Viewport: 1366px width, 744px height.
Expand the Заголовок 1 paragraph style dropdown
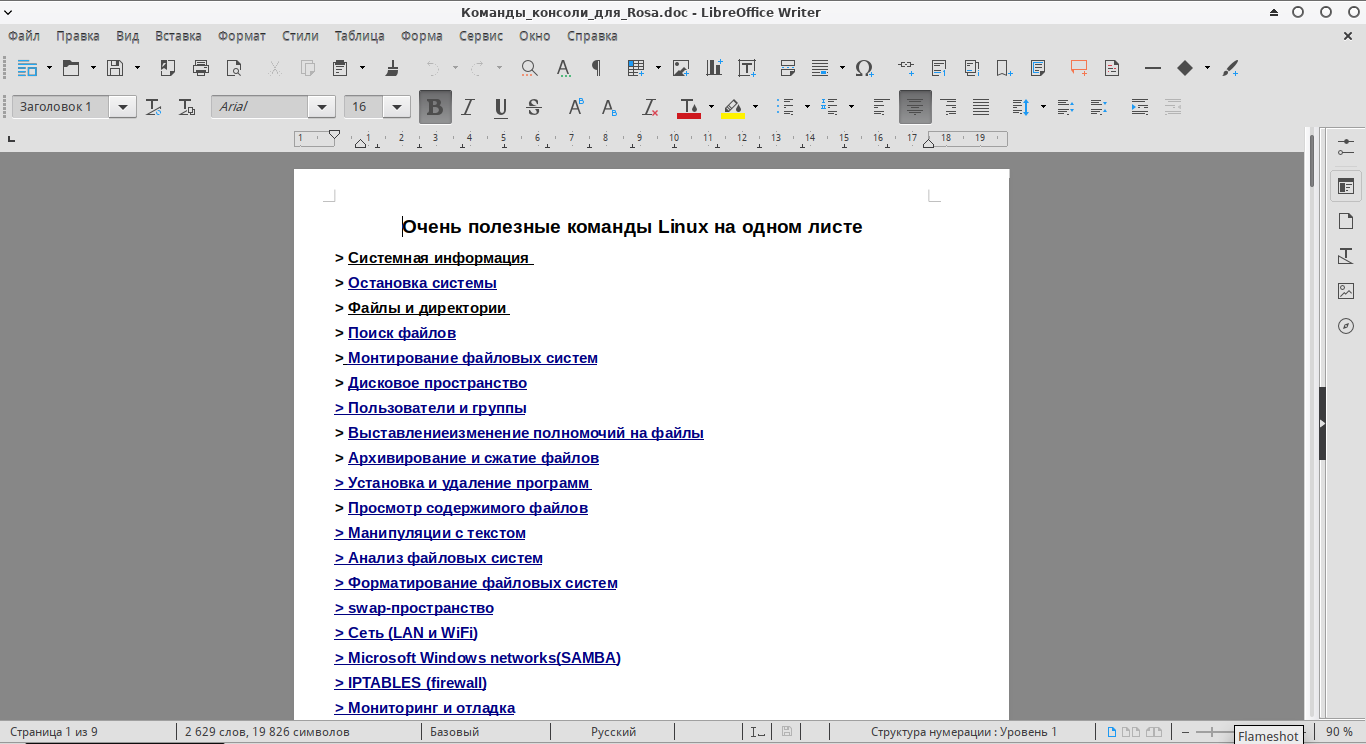point(123,107)
